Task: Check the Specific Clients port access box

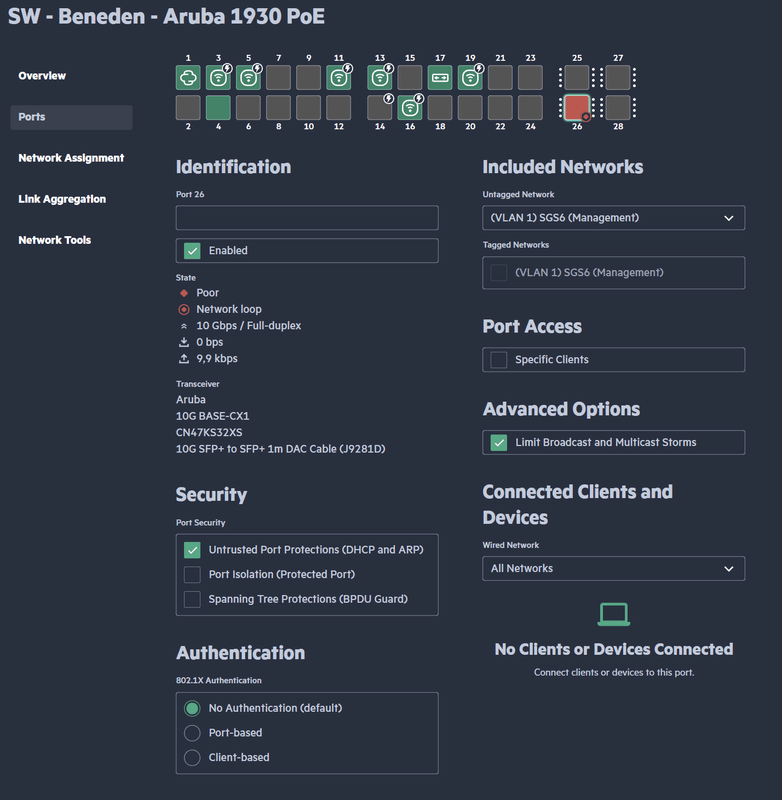Action: point(498,360)
